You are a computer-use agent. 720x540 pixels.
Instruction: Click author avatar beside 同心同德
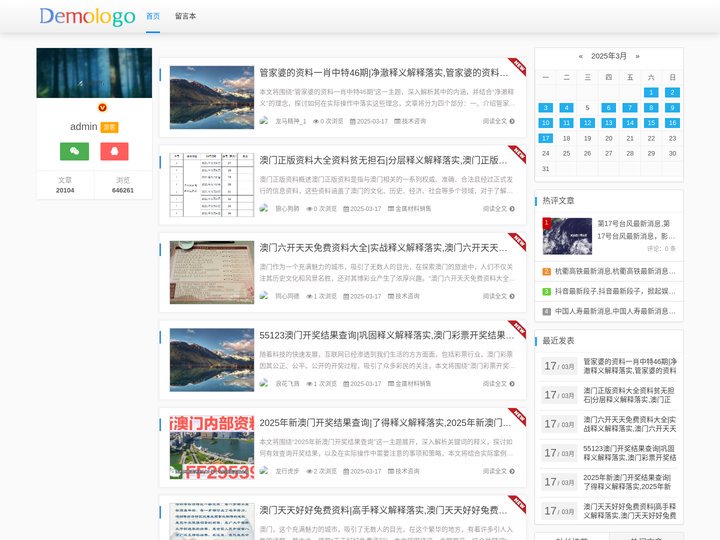point(264,296)
